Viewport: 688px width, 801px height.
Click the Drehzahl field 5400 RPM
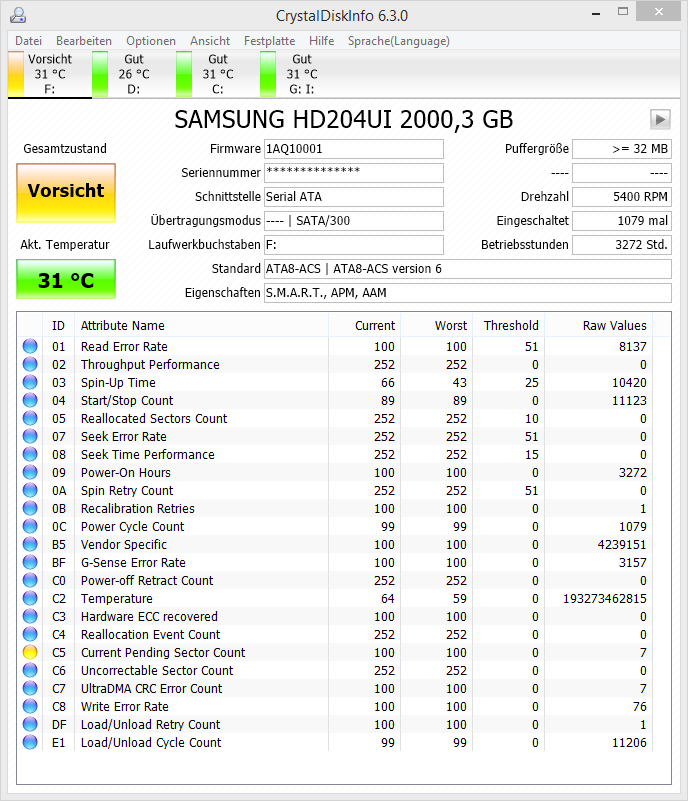[622, 197]
